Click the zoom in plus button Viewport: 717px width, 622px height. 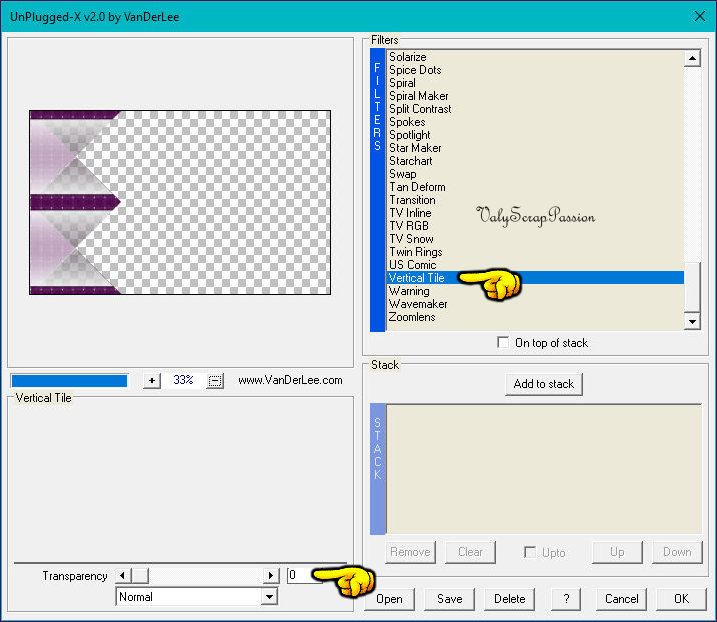(152, 381)
